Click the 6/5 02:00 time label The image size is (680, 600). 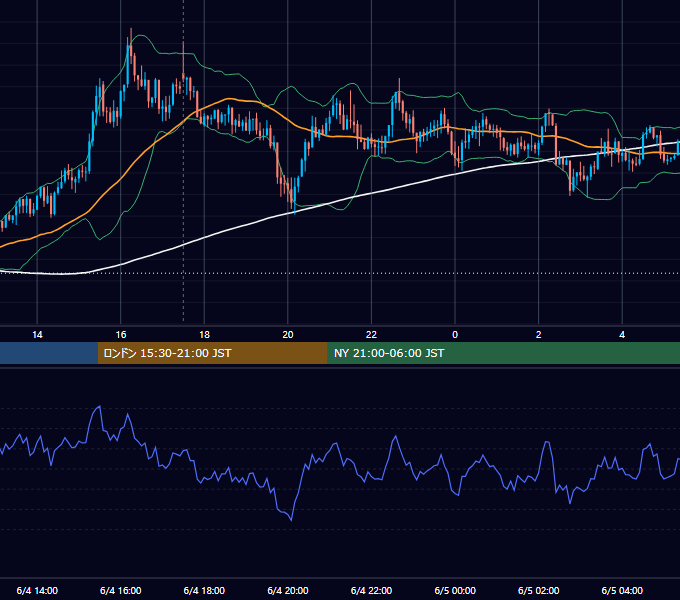tap(539, 590)
